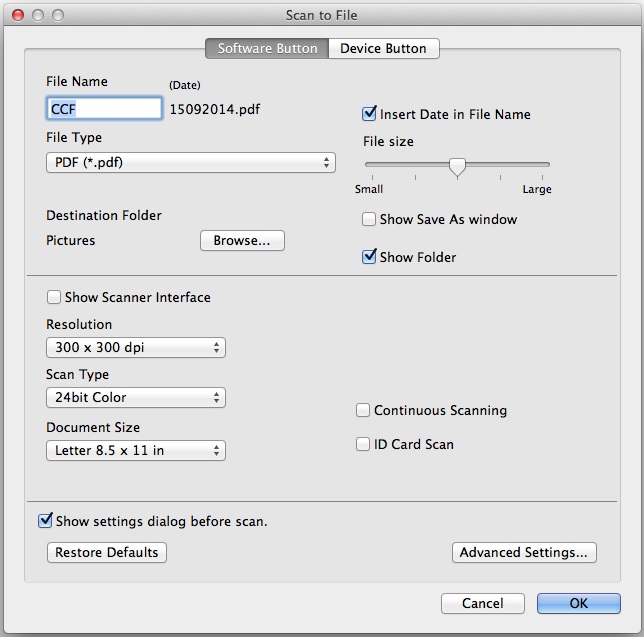
Task: Switch to the Device Button tab
Action: 383,48
